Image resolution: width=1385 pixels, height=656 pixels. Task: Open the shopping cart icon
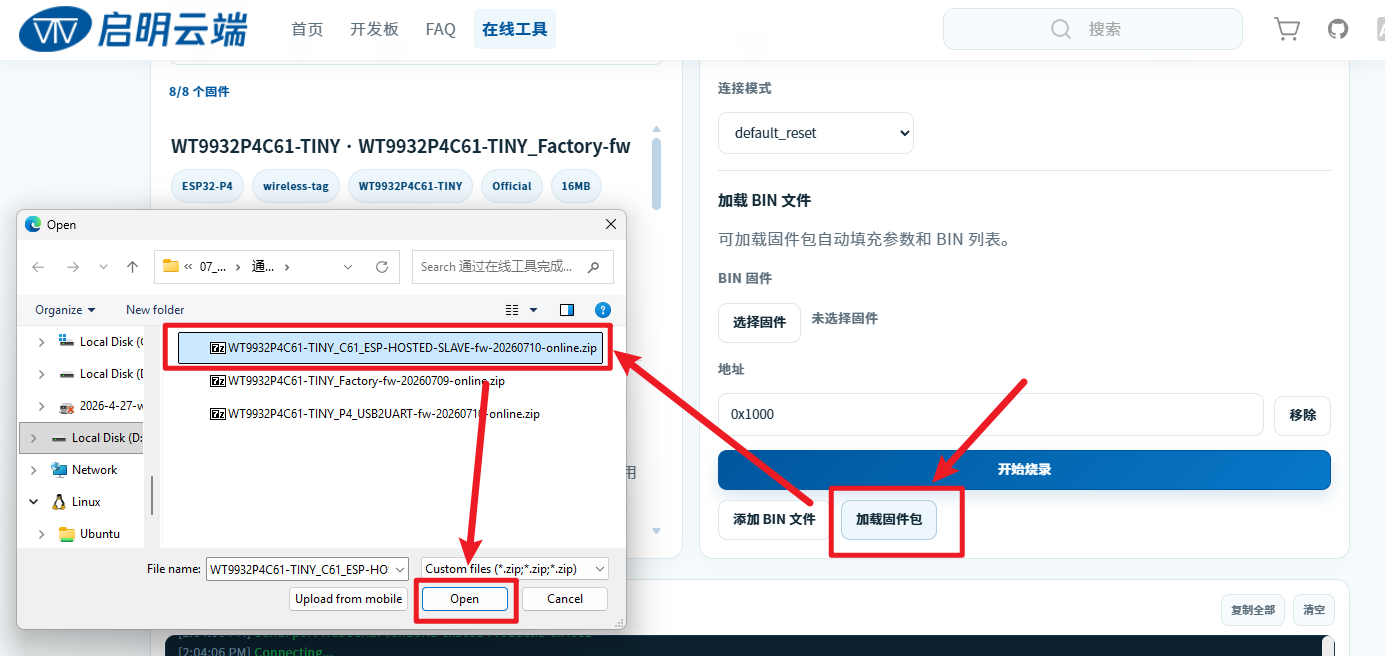click(x=1287, y=29)
